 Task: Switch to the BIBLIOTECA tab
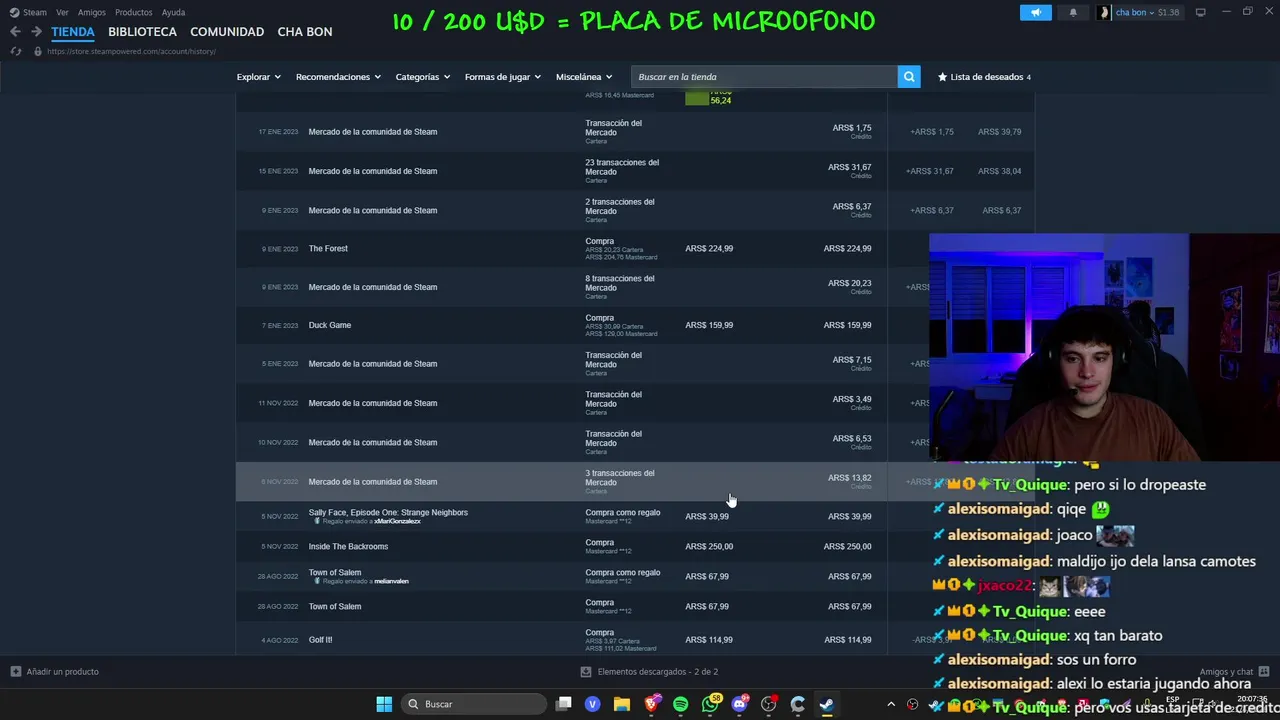[142, 32]
